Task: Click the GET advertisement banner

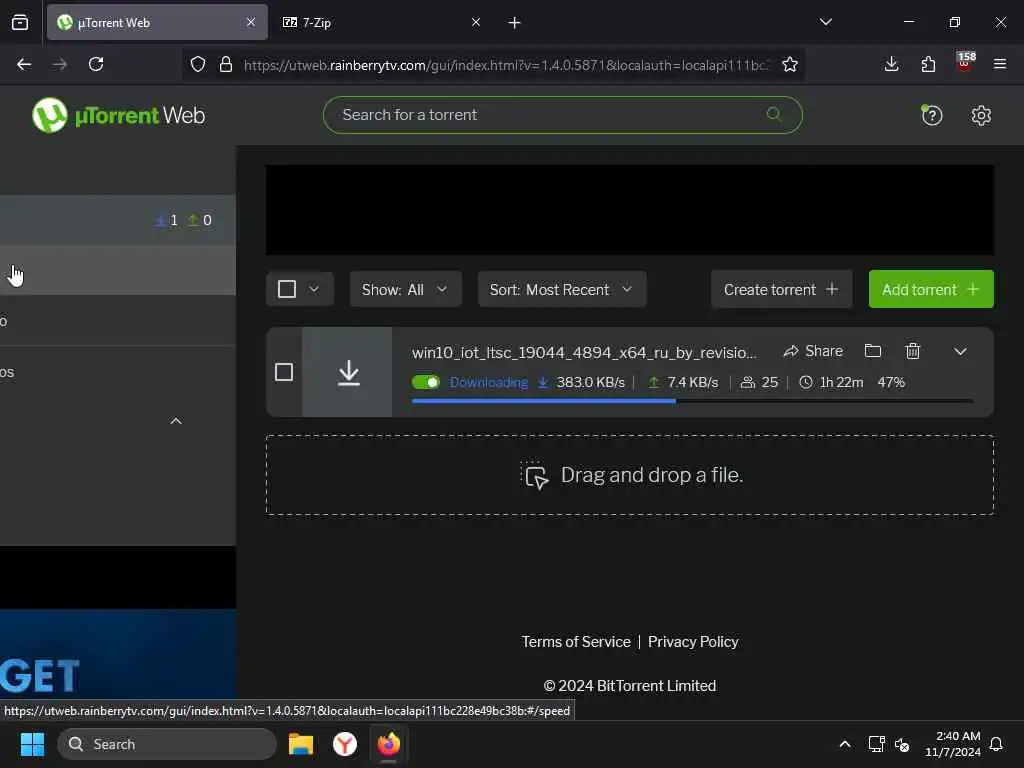Action: click(118, 655)
